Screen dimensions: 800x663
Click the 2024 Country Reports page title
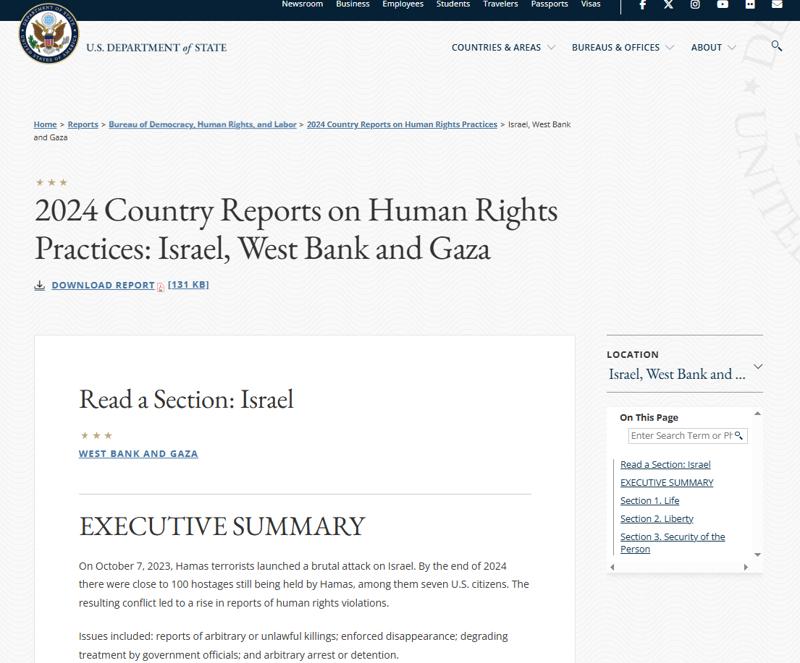[296, 229]
